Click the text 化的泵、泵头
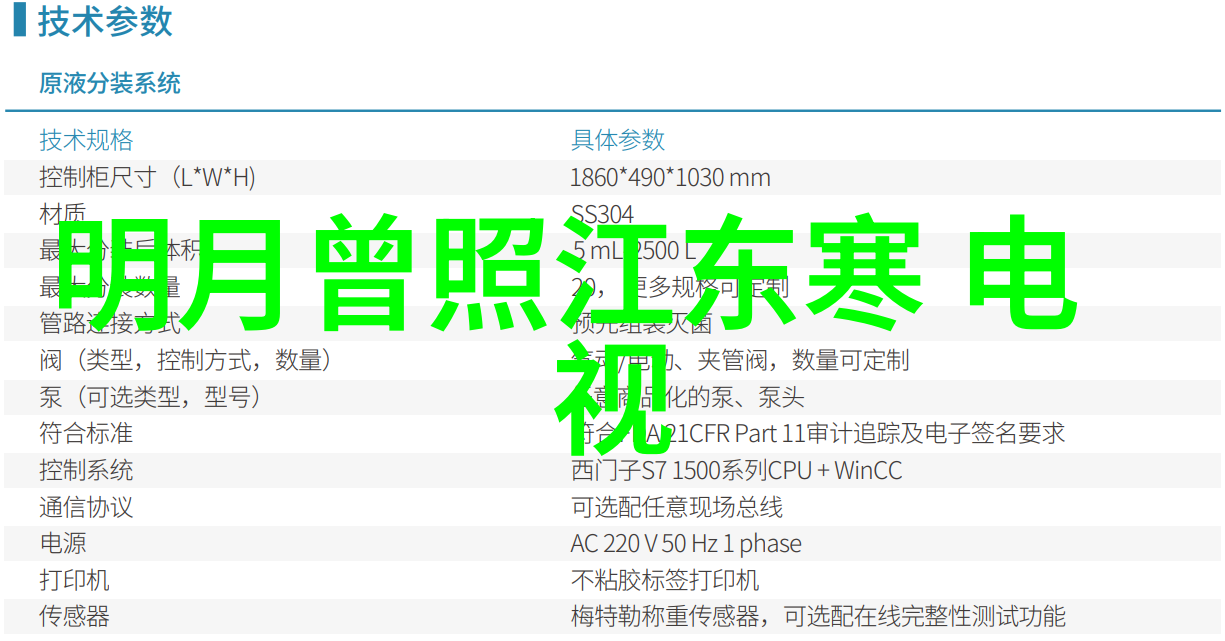This screenshot has height=641, width=1225. click(735, 397)
